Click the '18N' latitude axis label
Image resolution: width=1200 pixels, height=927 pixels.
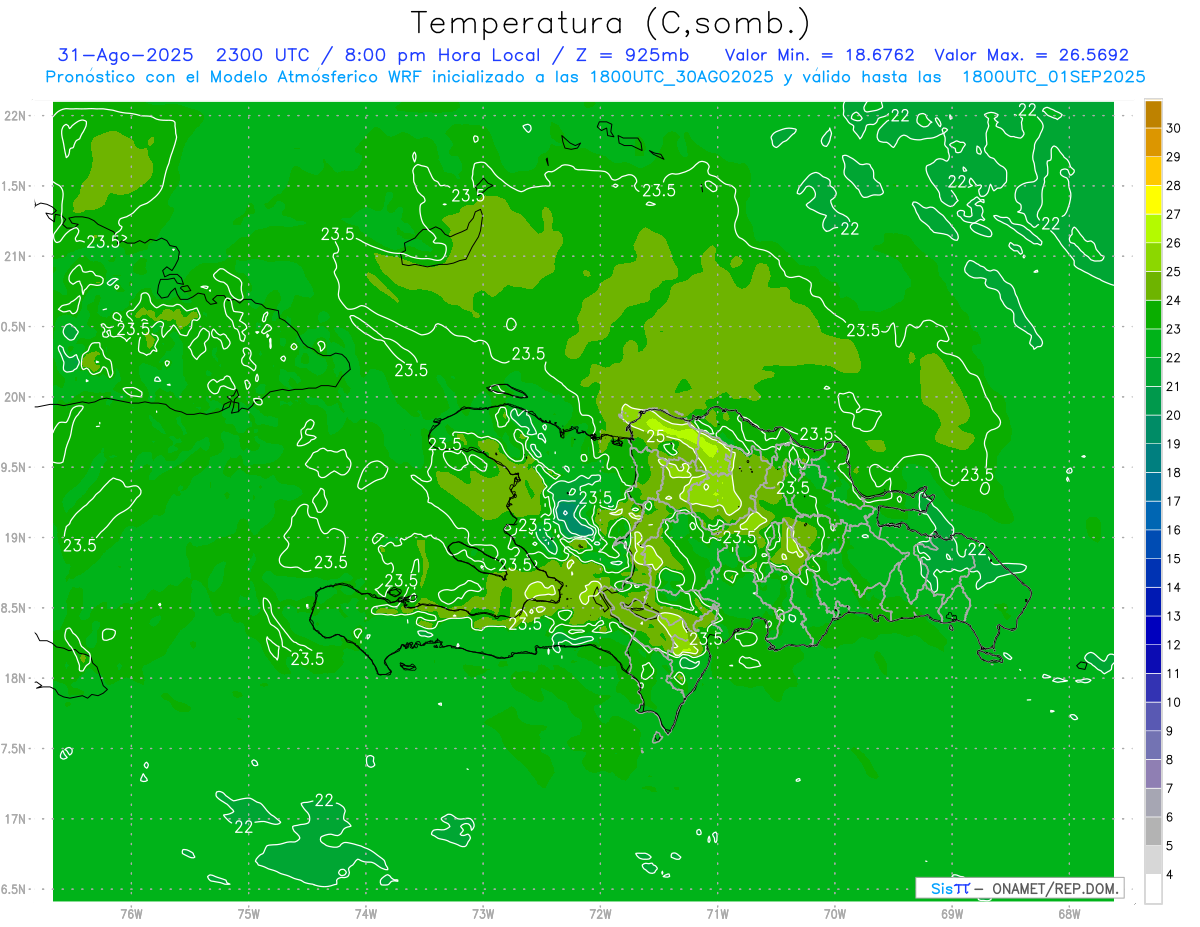[15, 678]
